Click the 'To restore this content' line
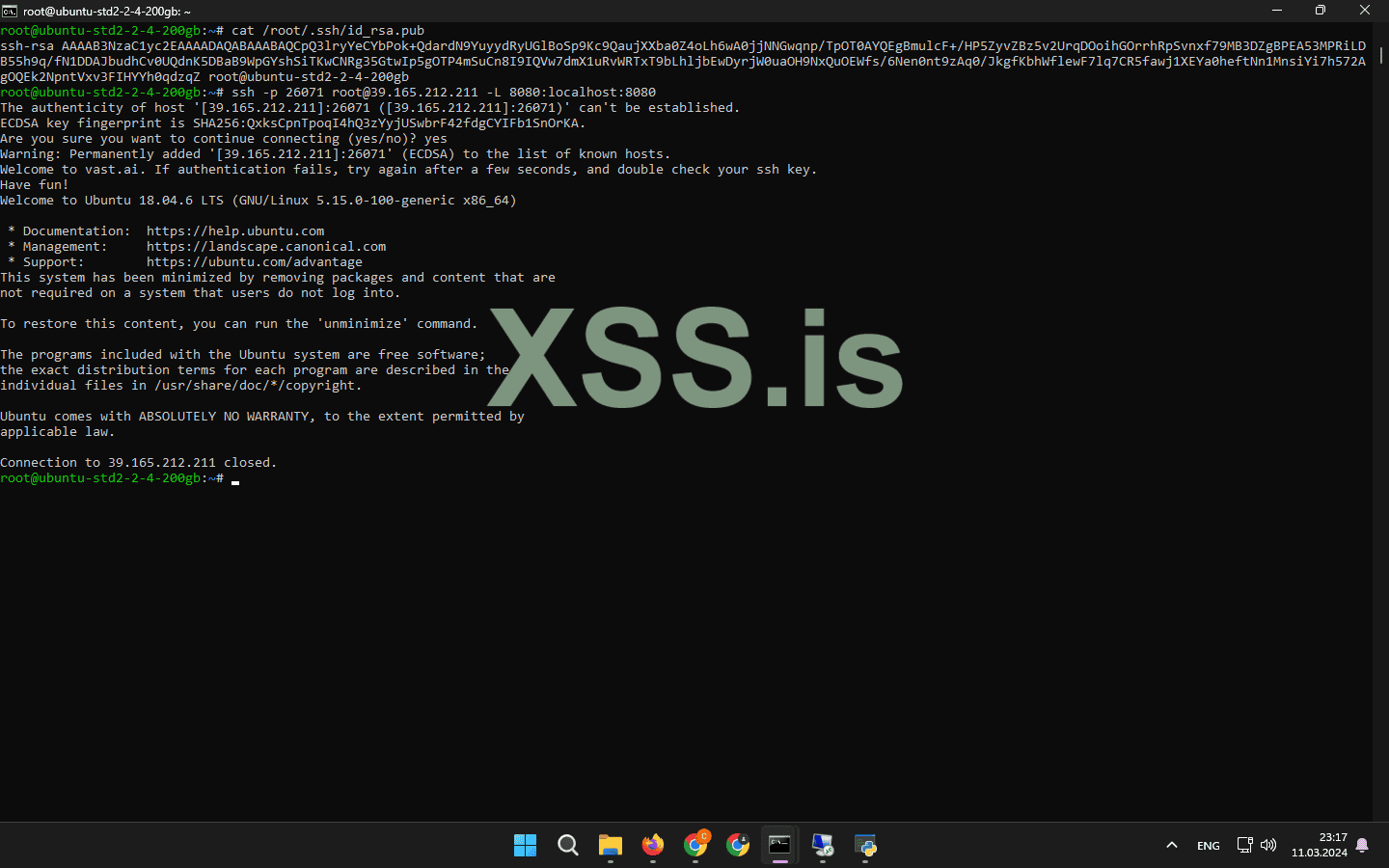This screenshot has height=868, width=1389. pos(239,323)
